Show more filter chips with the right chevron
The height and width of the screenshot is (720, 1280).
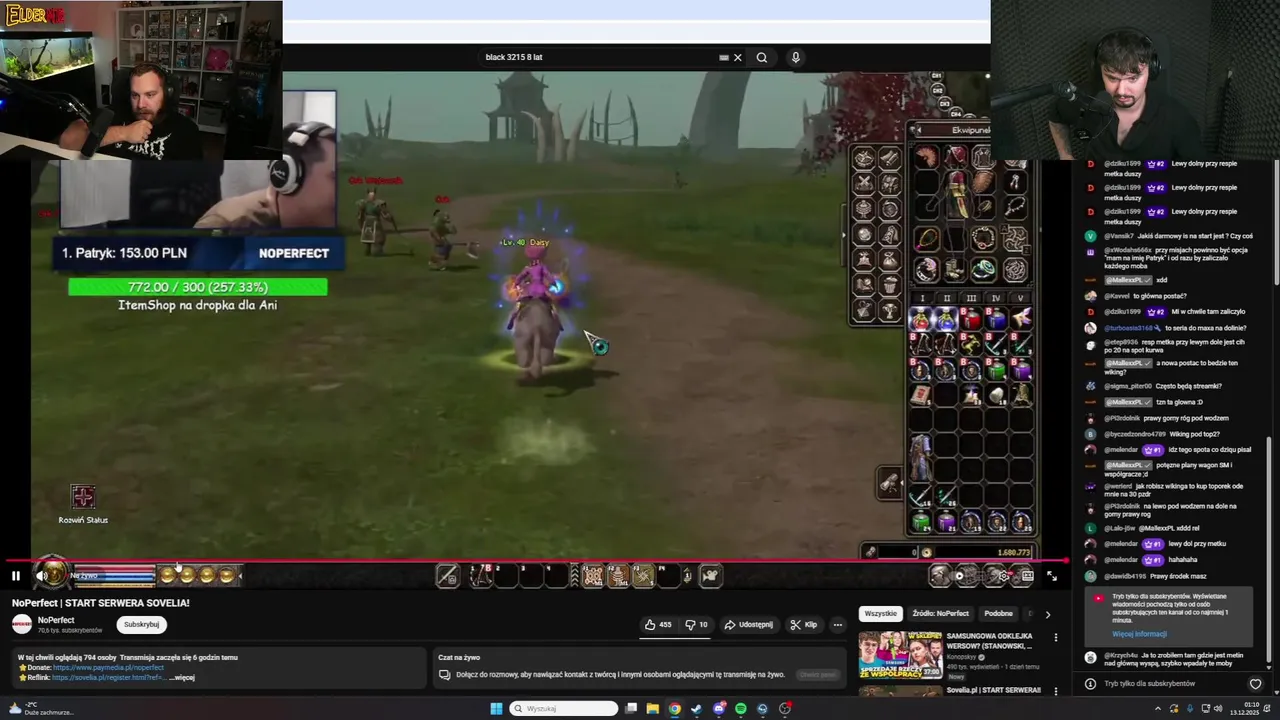coord(1047,614)
